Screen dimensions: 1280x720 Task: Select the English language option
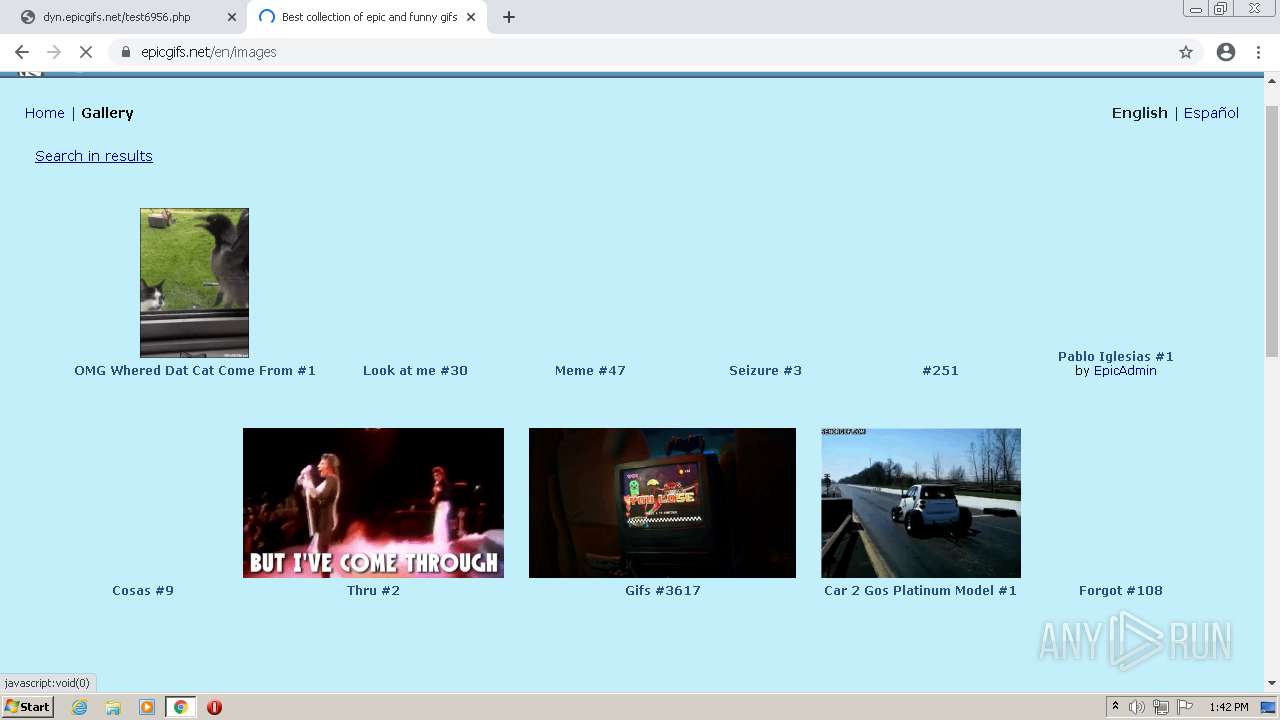tap(1140, 113)
